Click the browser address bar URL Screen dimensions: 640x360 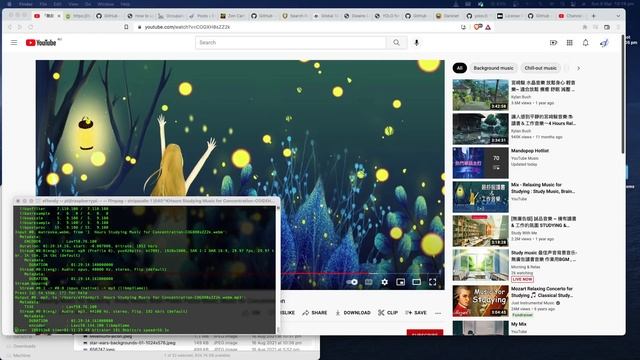pos(187,27)
